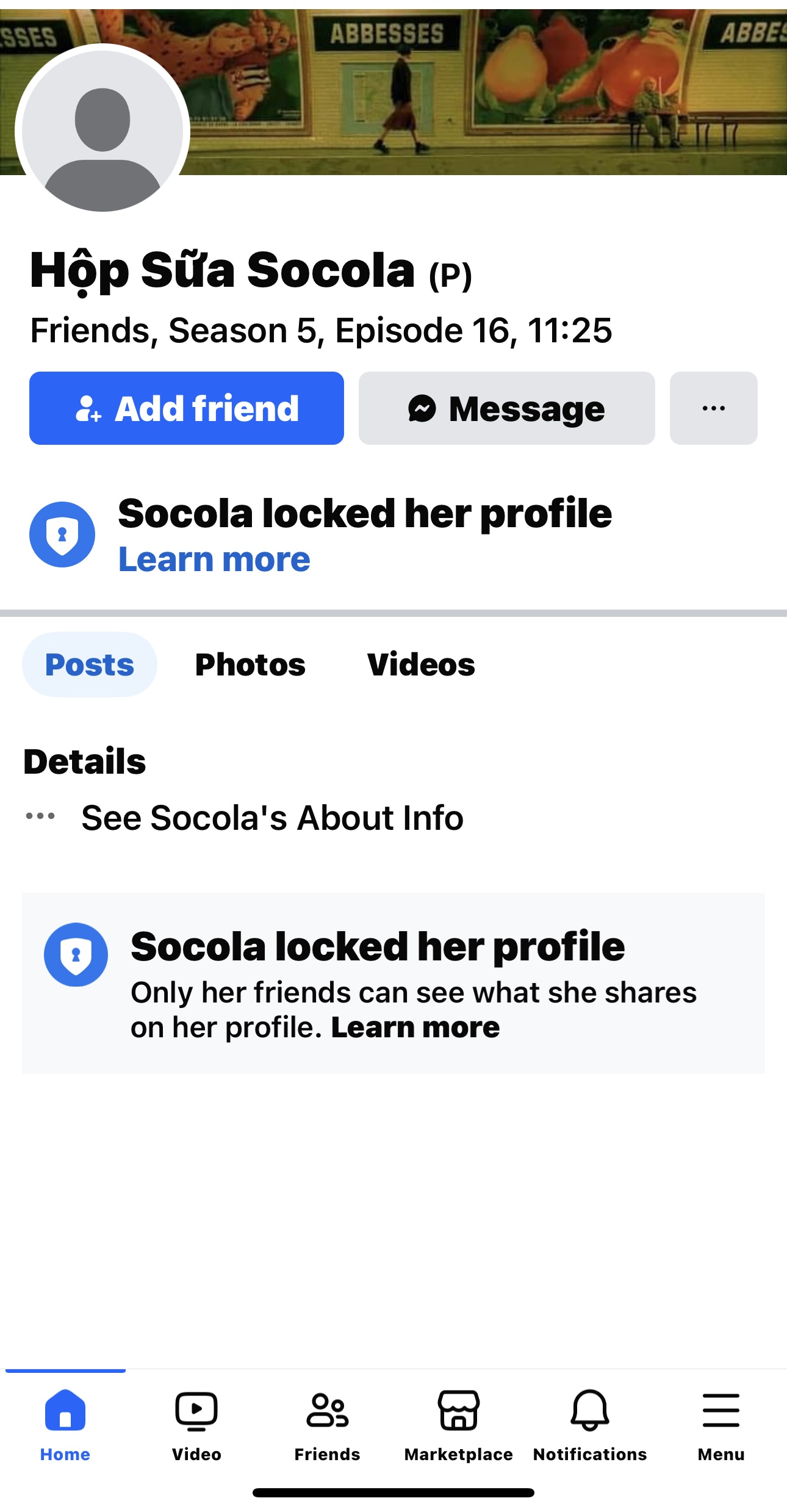Image resolution: width=787 pixels, height=1512 pixels.
Task: Switch to the Videos tab
Action: [x=421, y=664]
